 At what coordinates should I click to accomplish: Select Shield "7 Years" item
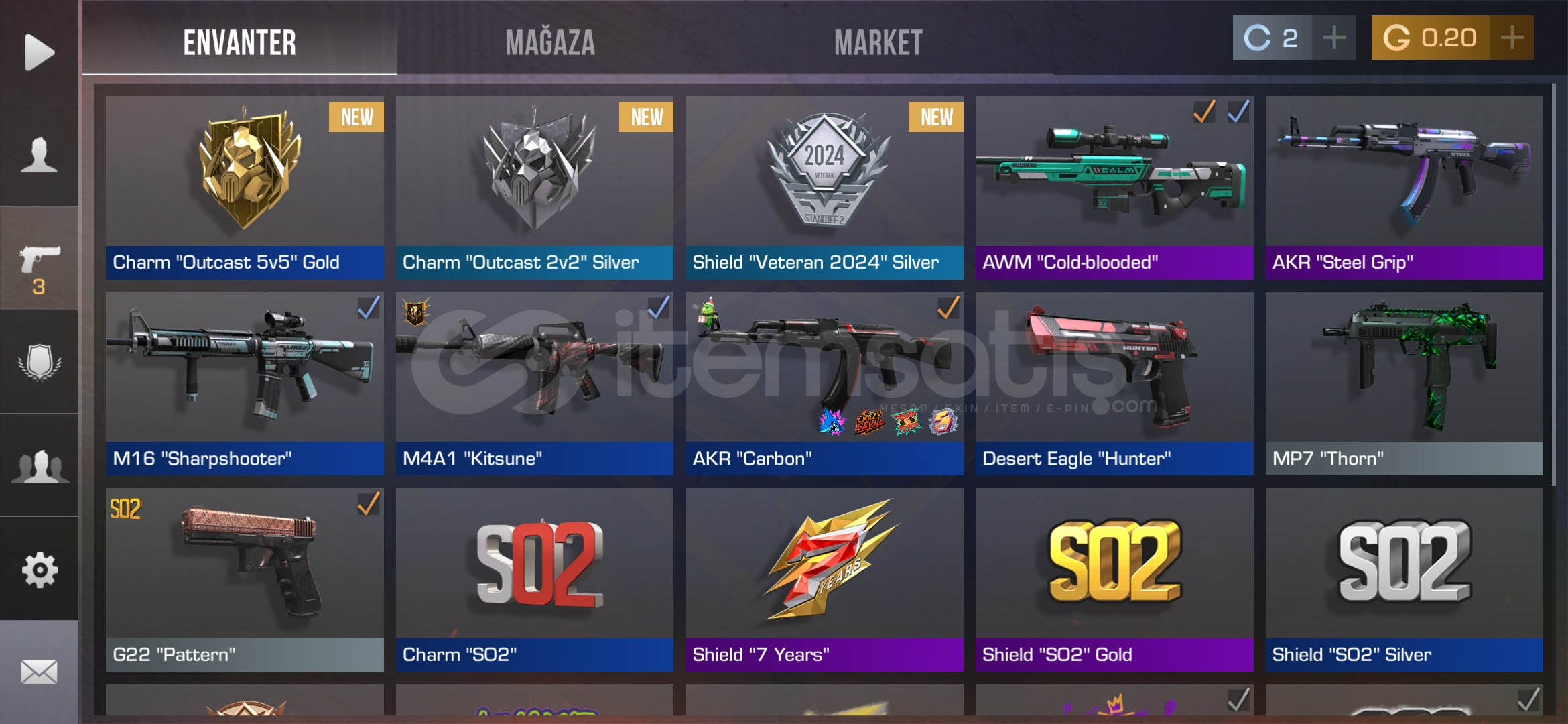coord(824,580)
